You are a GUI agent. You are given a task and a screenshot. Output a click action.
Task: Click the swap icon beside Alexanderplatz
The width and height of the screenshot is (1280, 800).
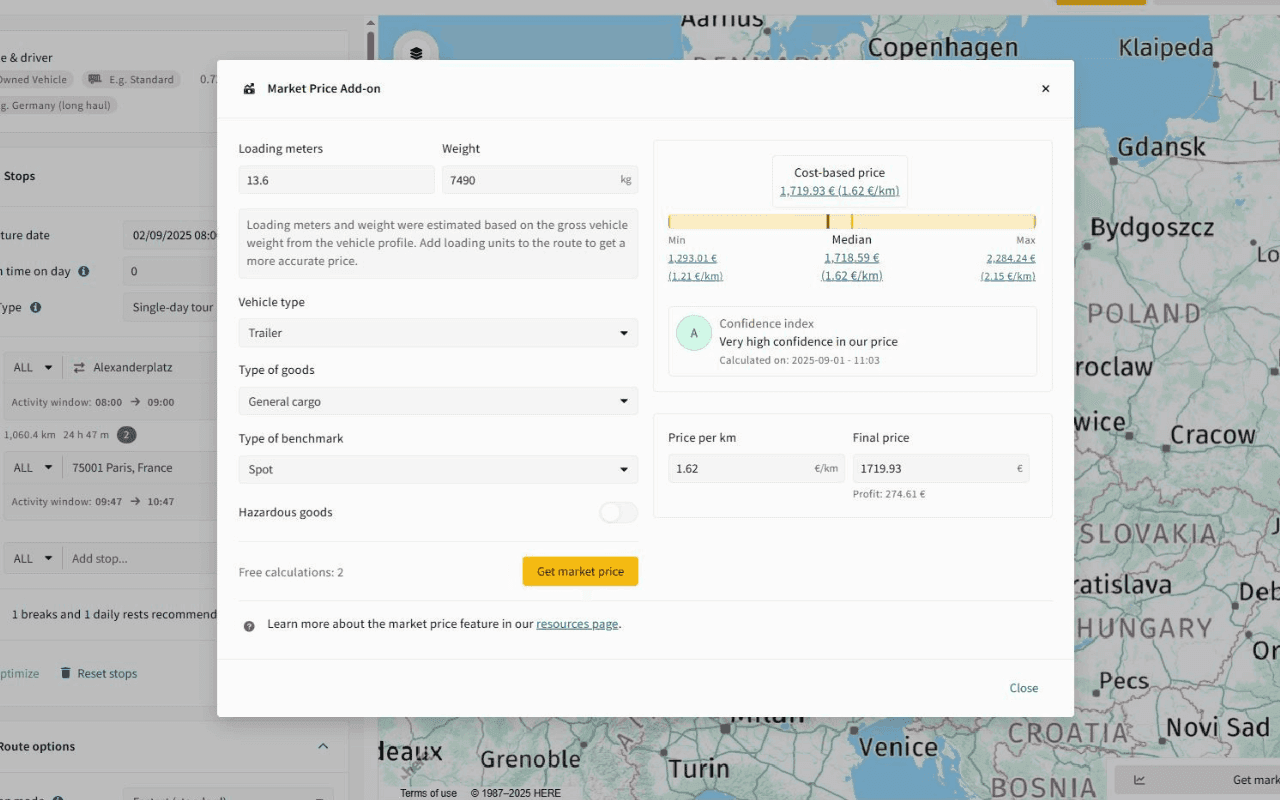click(79, 368)
